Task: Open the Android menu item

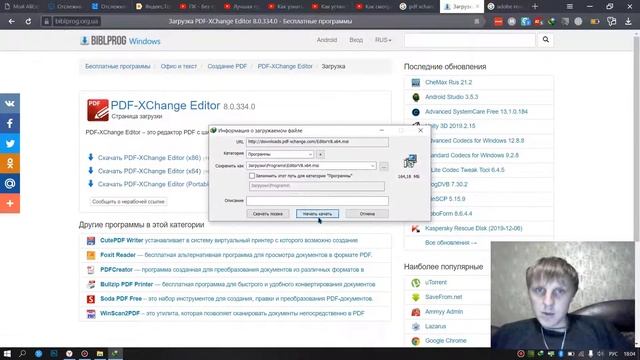Action: click(327, 40)
